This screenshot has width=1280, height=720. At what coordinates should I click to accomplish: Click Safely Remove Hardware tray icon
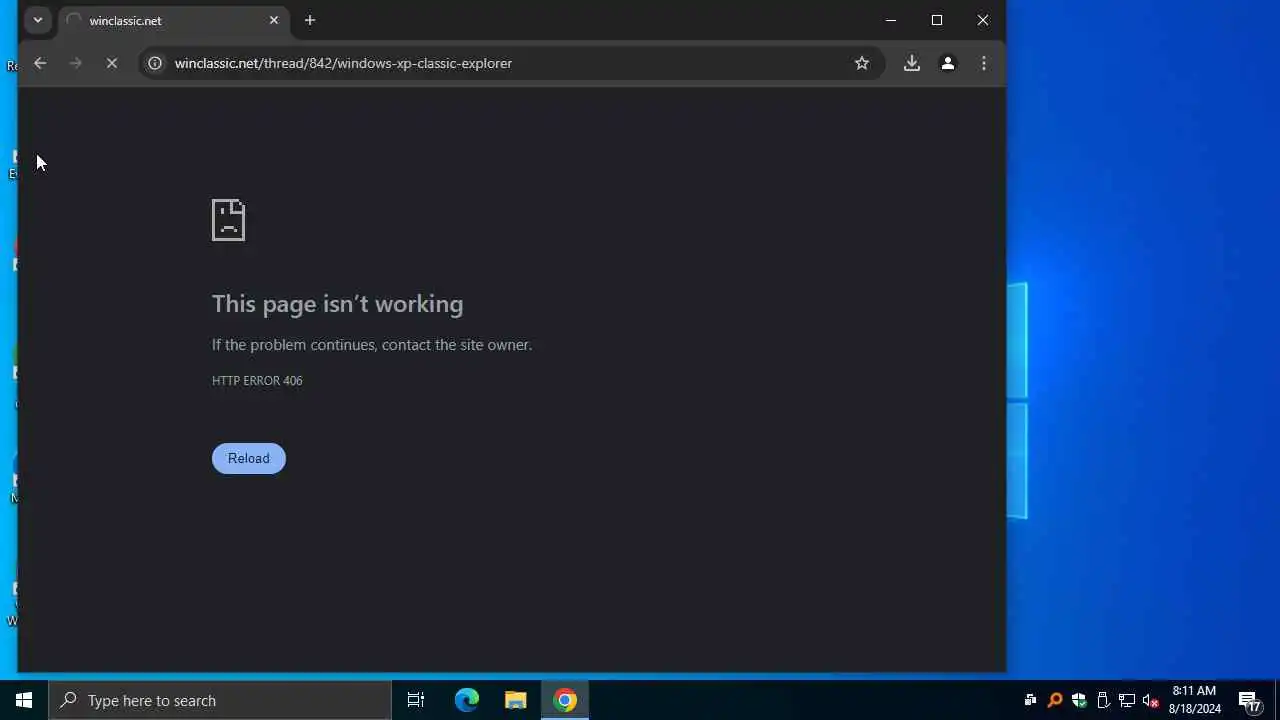pyautogui.click(x=1103, y=700)
